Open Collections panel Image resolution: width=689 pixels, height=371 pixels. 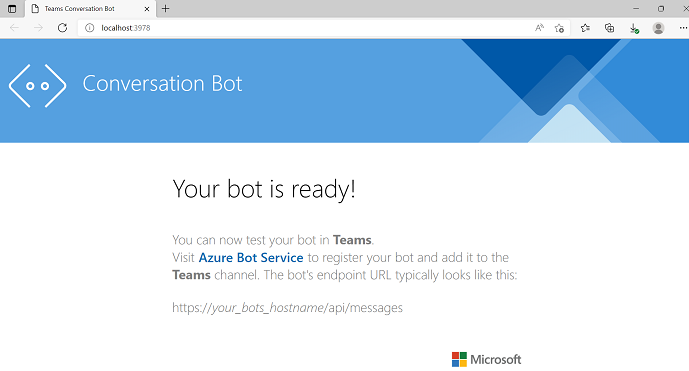[609, 28]
